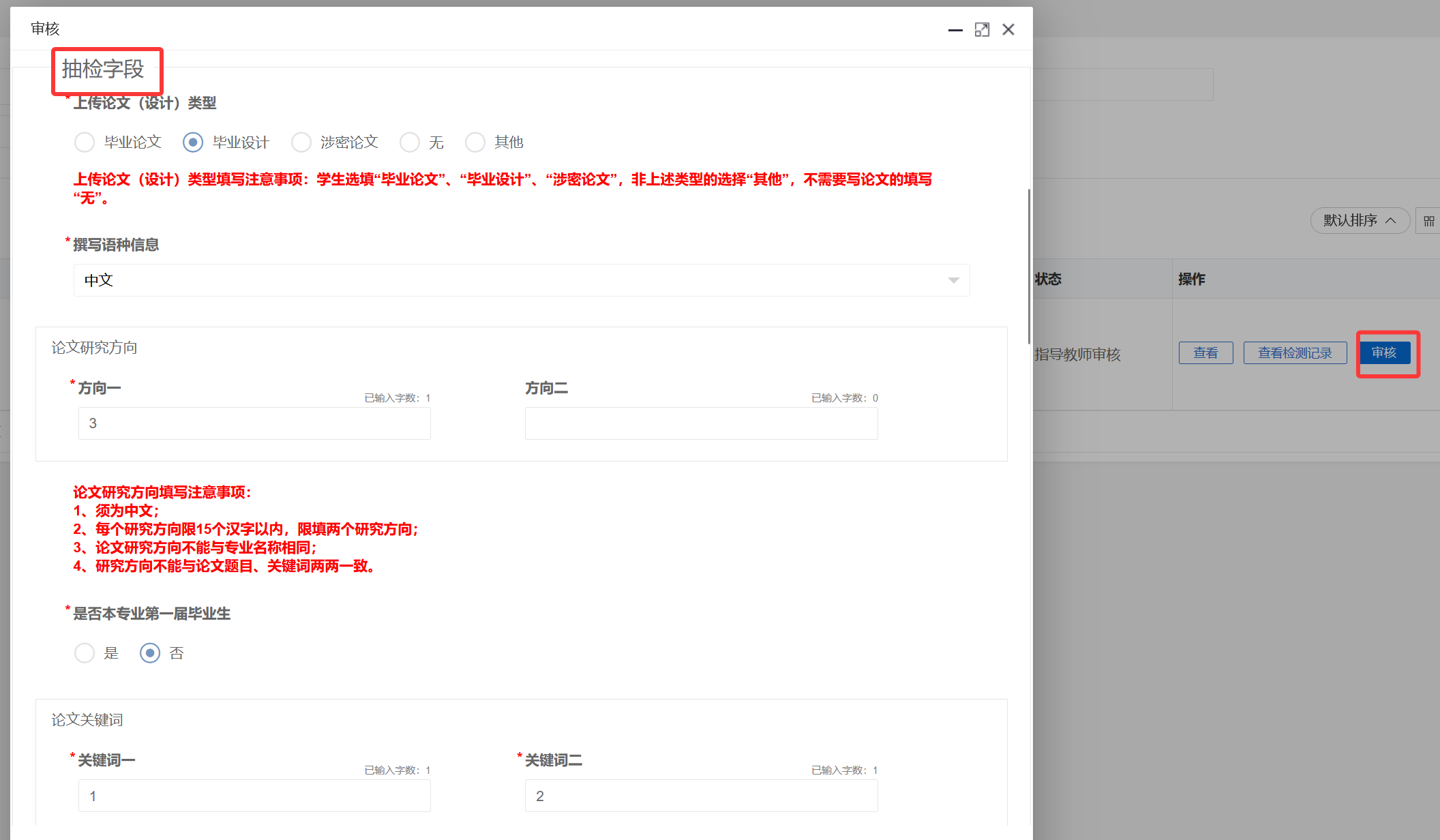
Task: Click the 关键词二 input field
Action: pyautogui.click(x=701, y=796)
